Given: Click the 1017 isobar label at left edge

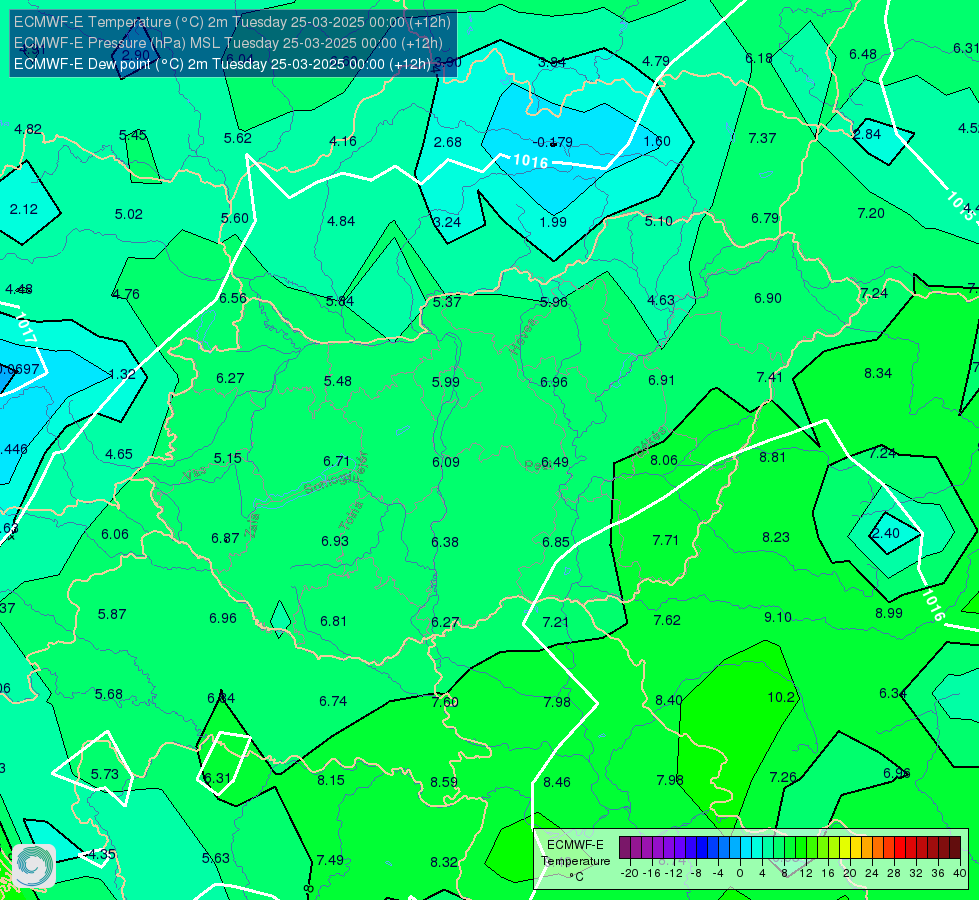Looking at the screenshot, I should coord(25,327).
